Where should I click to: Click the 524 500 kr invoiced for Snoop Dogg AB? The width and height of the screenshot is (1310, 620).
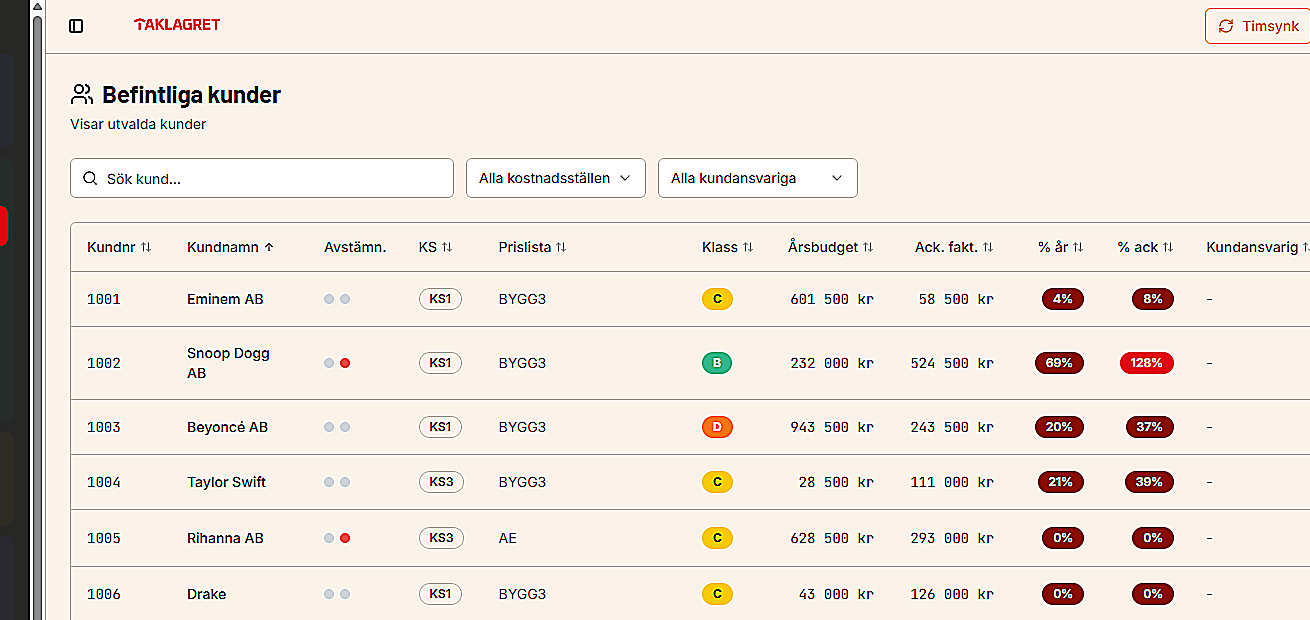click(952, 363)
